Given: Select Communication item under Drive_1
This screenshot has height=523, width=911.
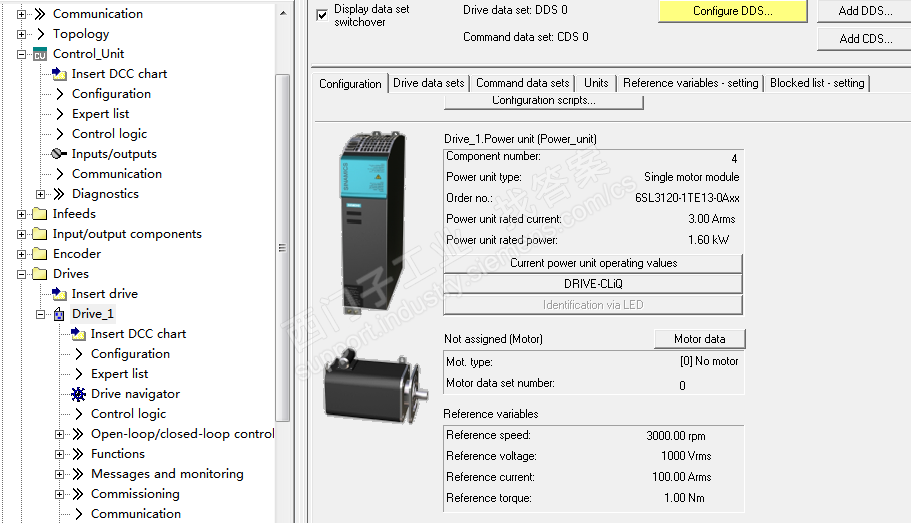Looking at the screenshot, I should 136,514.
